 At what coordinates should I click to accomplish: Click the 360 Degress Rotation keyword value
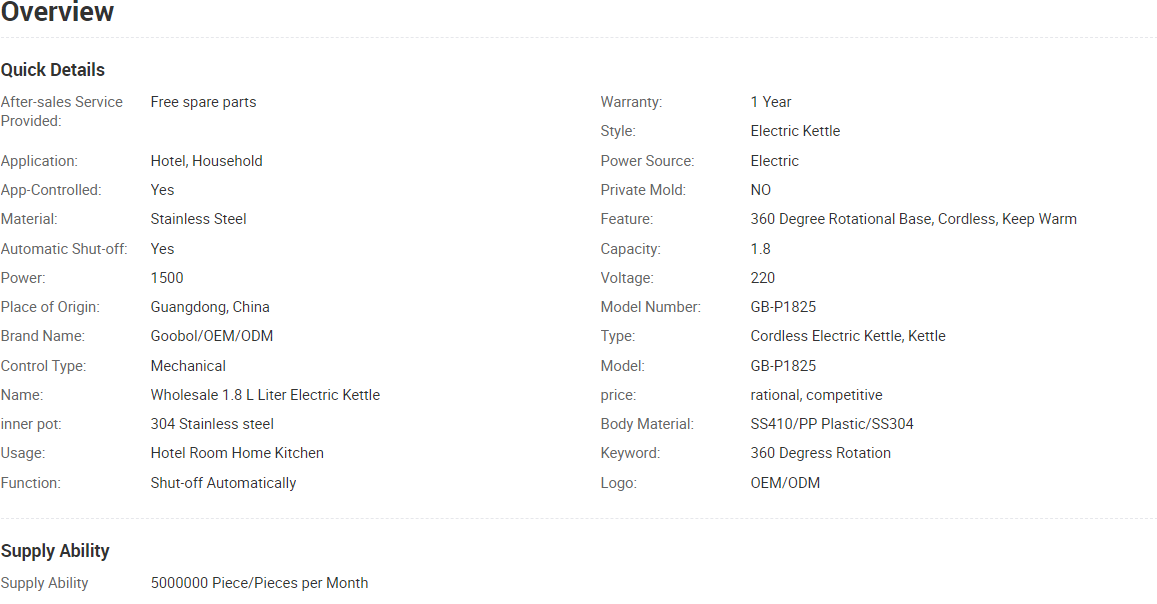point(821,453)
